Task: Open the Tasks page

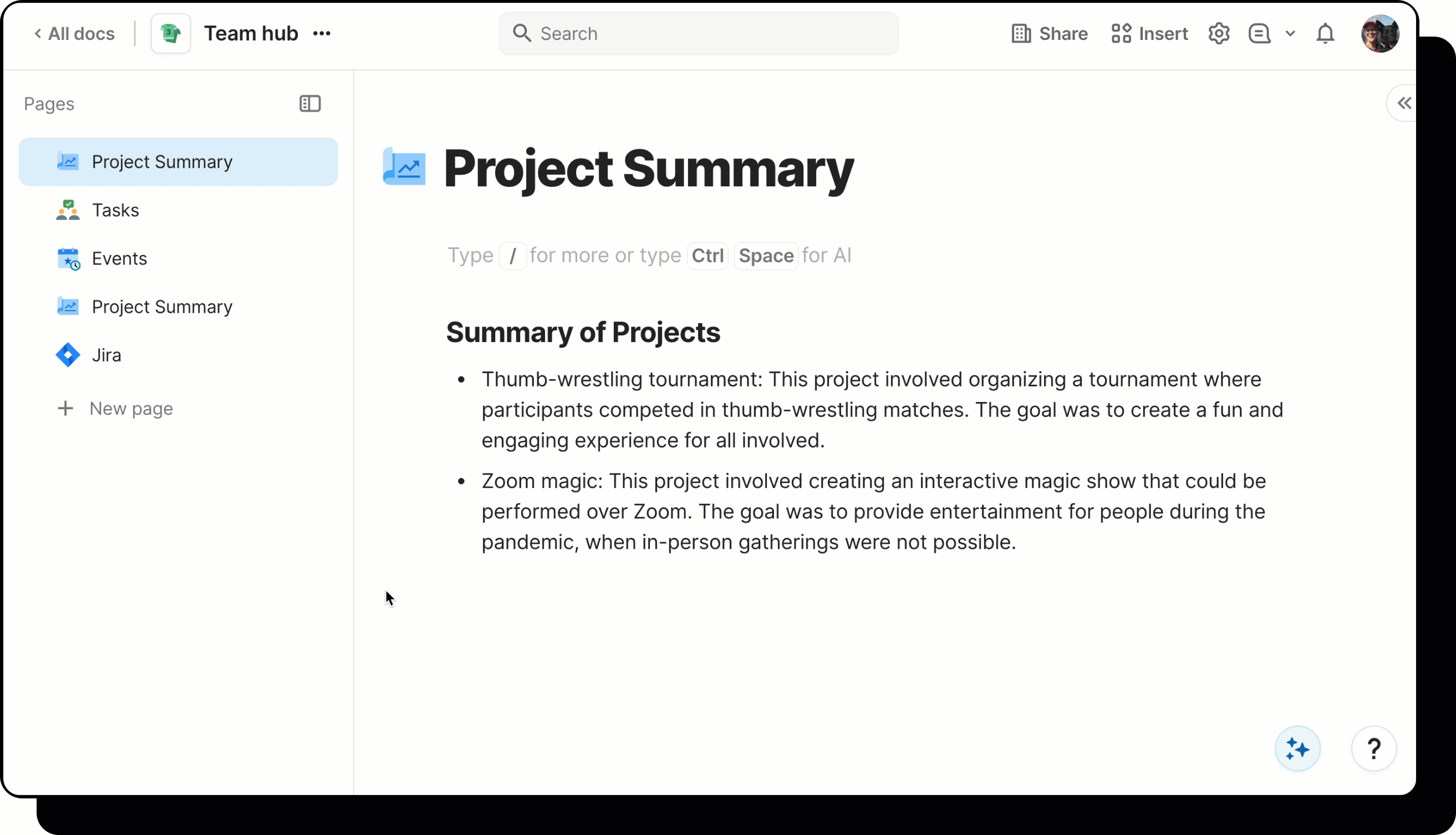Action: tap(115, 211)
